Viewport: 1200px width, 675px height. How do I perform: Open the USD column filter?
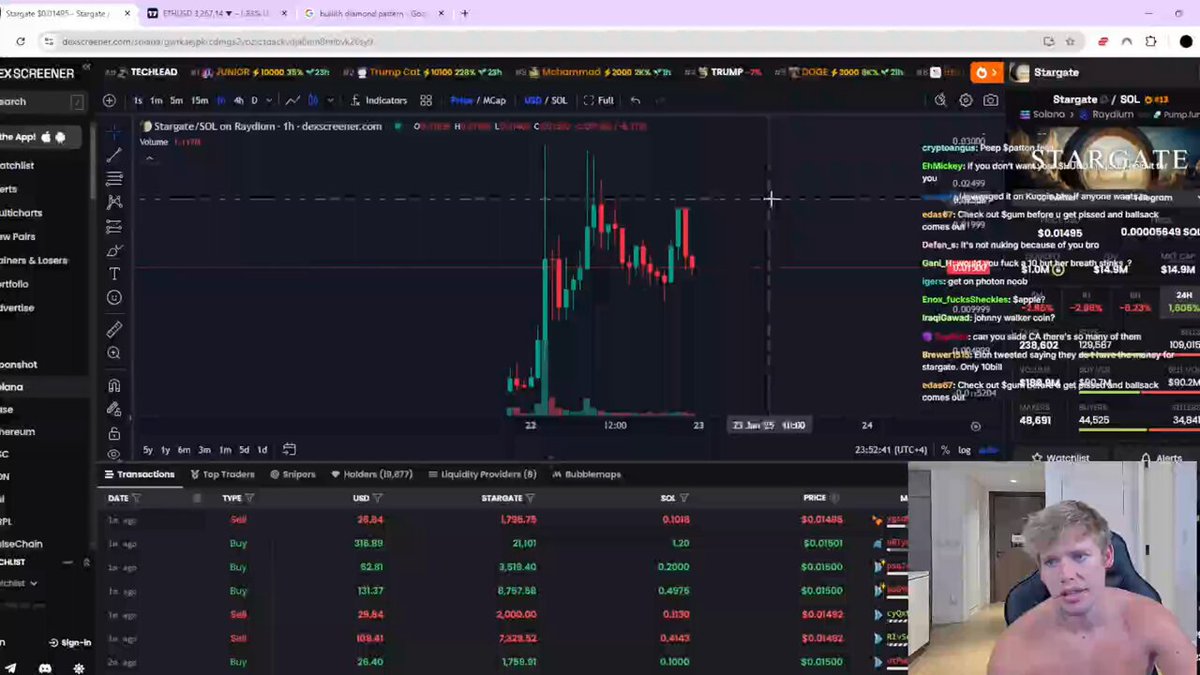[x=378, y=498]
